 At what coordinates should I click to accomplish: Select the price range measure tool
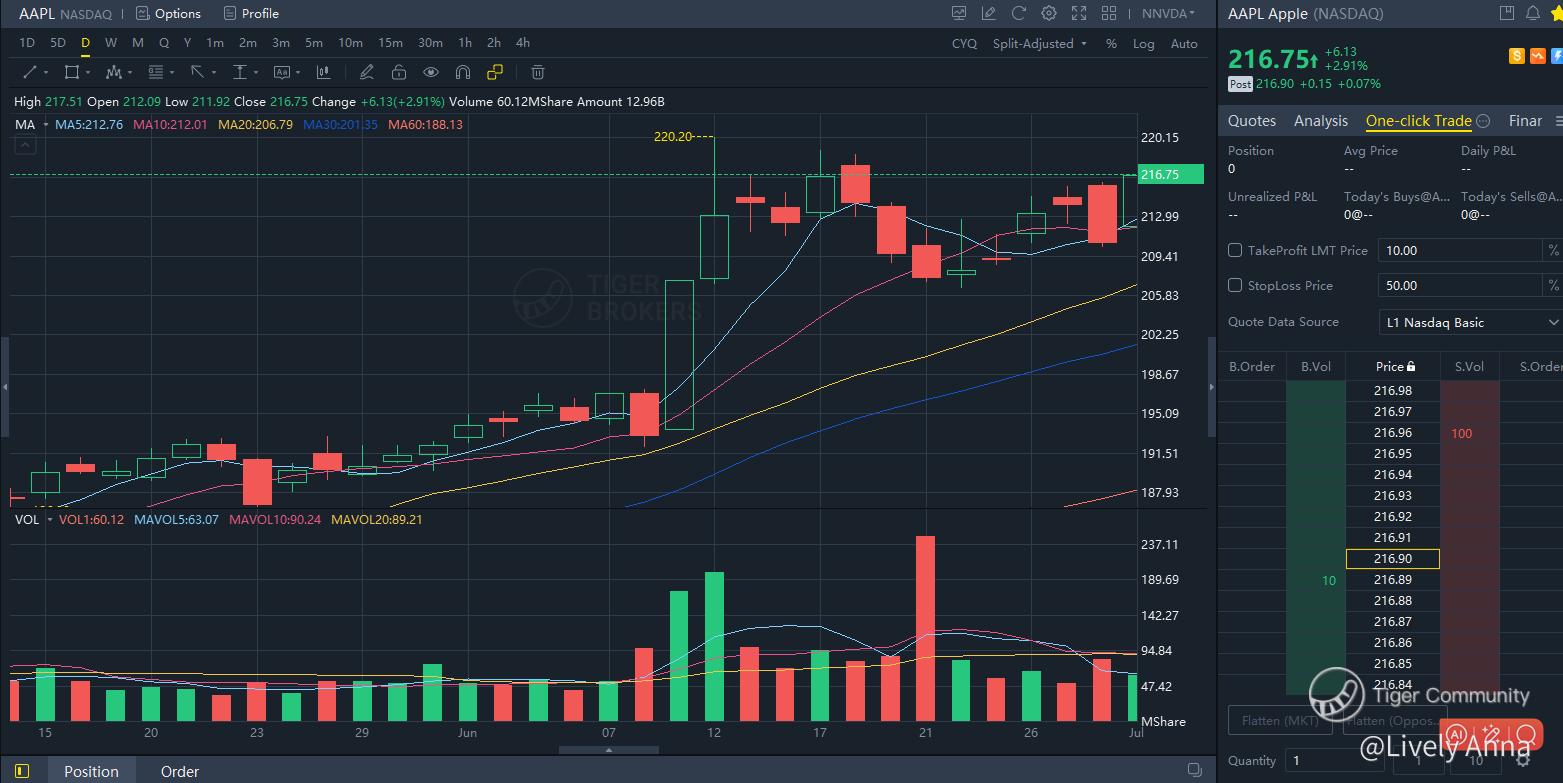[x=239, y=72]
